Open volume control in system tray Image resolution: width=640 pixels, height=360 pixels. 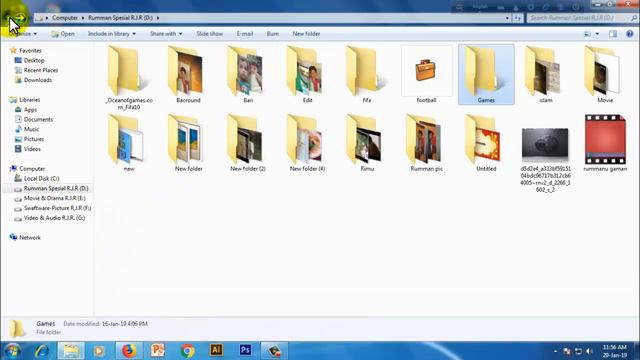589,351
